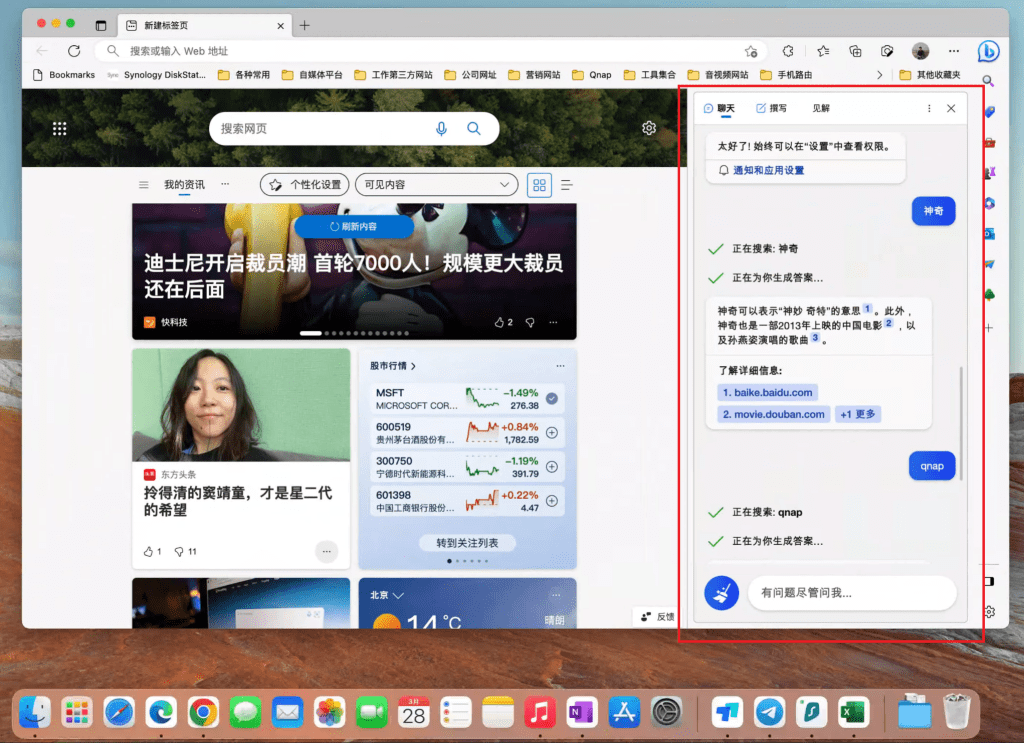The width and height of the screenshot is (1024, 743).
Task: Expand the 可见内容 dropdown
Action: click(x=436, y=185)
